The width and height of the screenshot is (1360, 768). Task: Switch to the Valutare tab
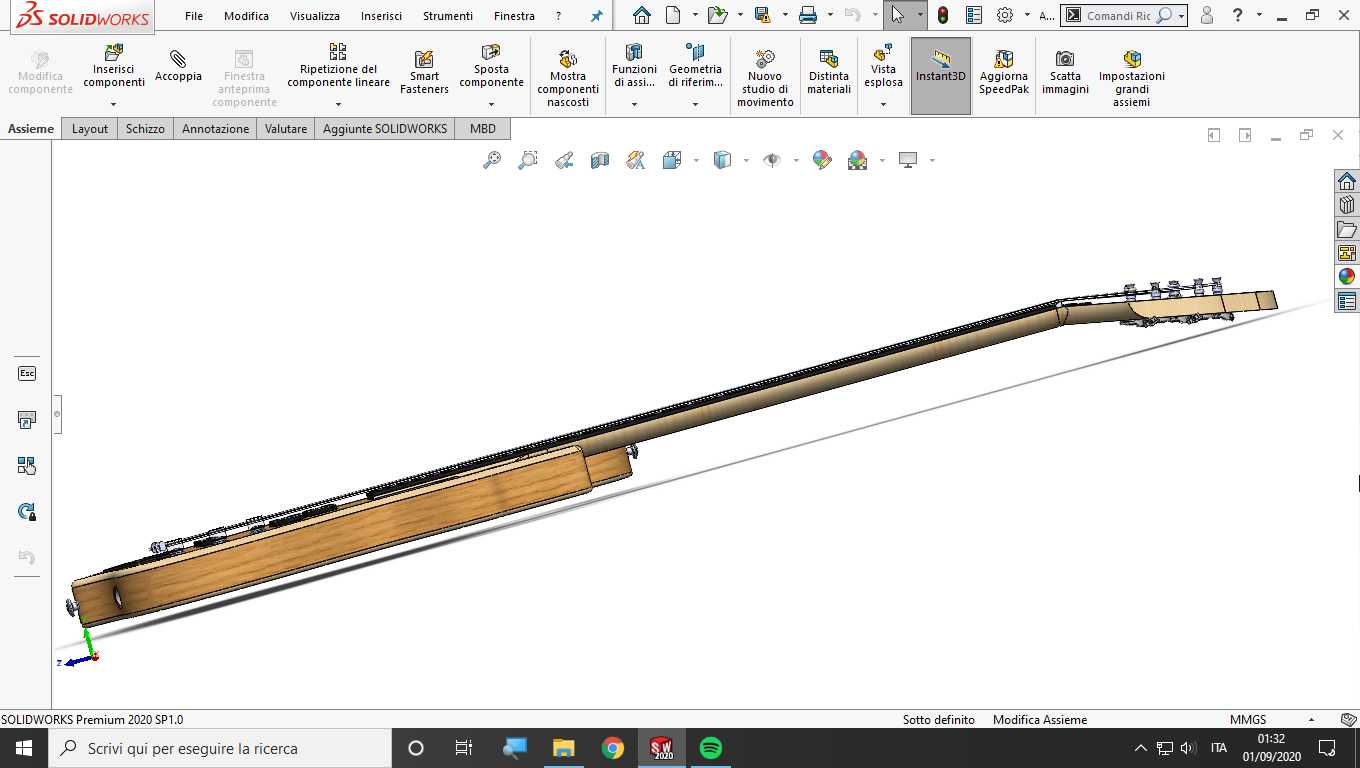tap(286, 129)
